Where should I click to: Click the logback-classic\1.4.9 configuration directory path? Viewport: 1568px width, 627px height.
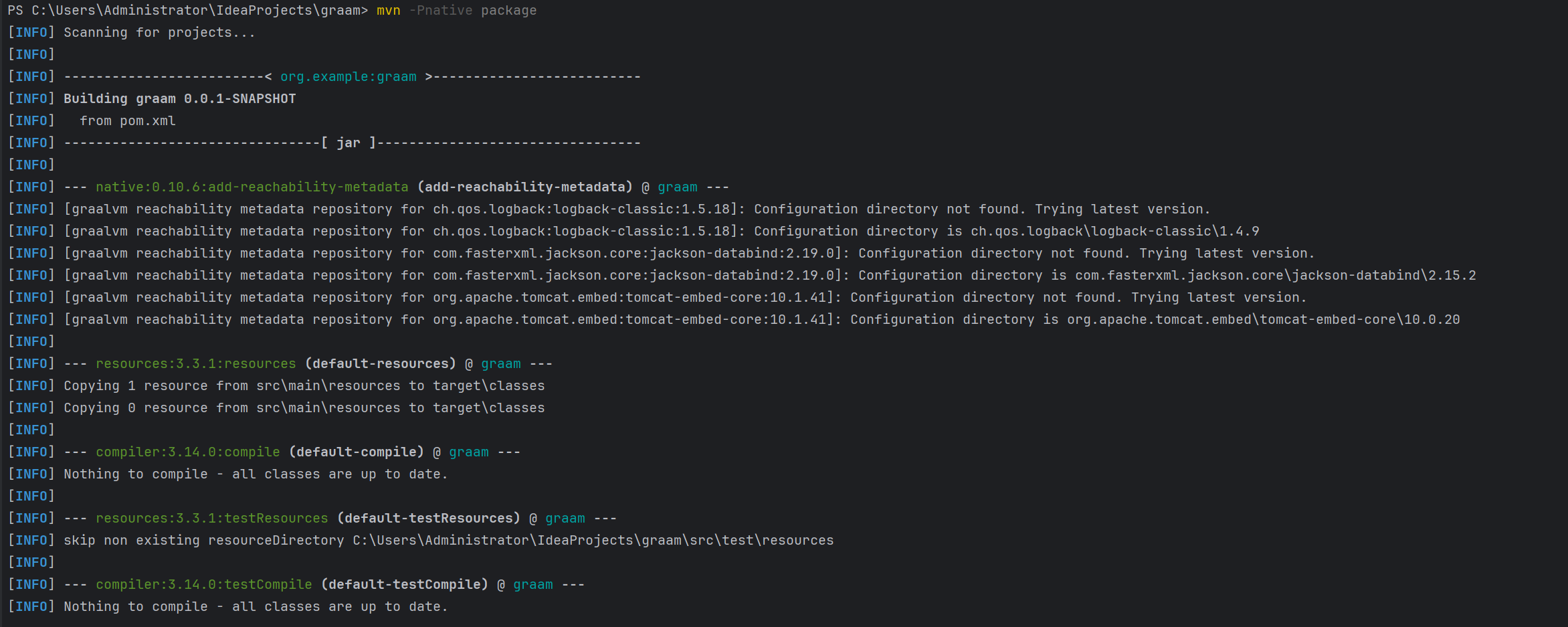click(1114, 232)
